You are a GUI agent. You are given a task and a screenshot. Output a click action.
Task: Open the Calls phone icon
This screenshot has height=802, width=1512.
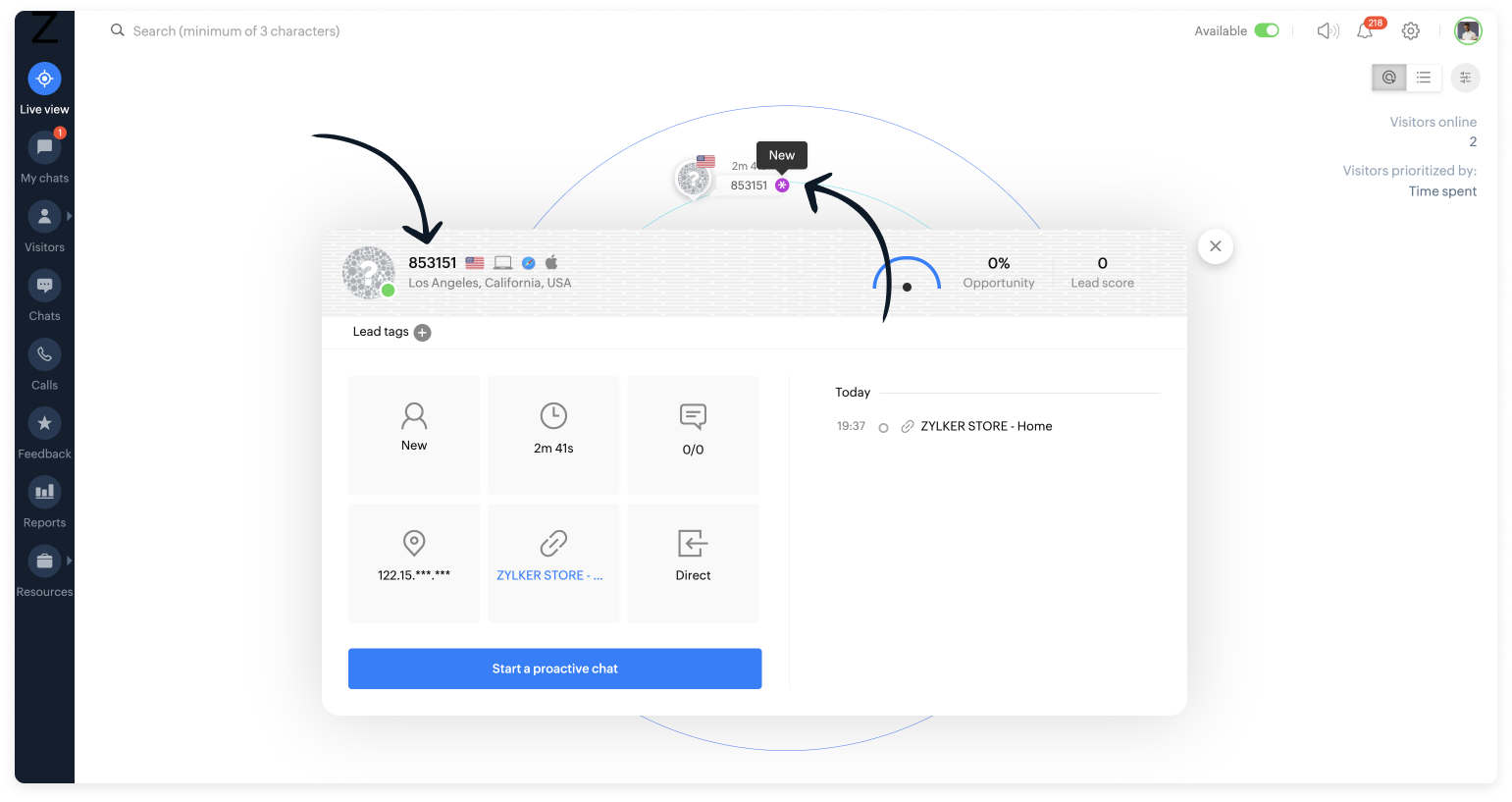pyautogui.click(x=44, y=354)
